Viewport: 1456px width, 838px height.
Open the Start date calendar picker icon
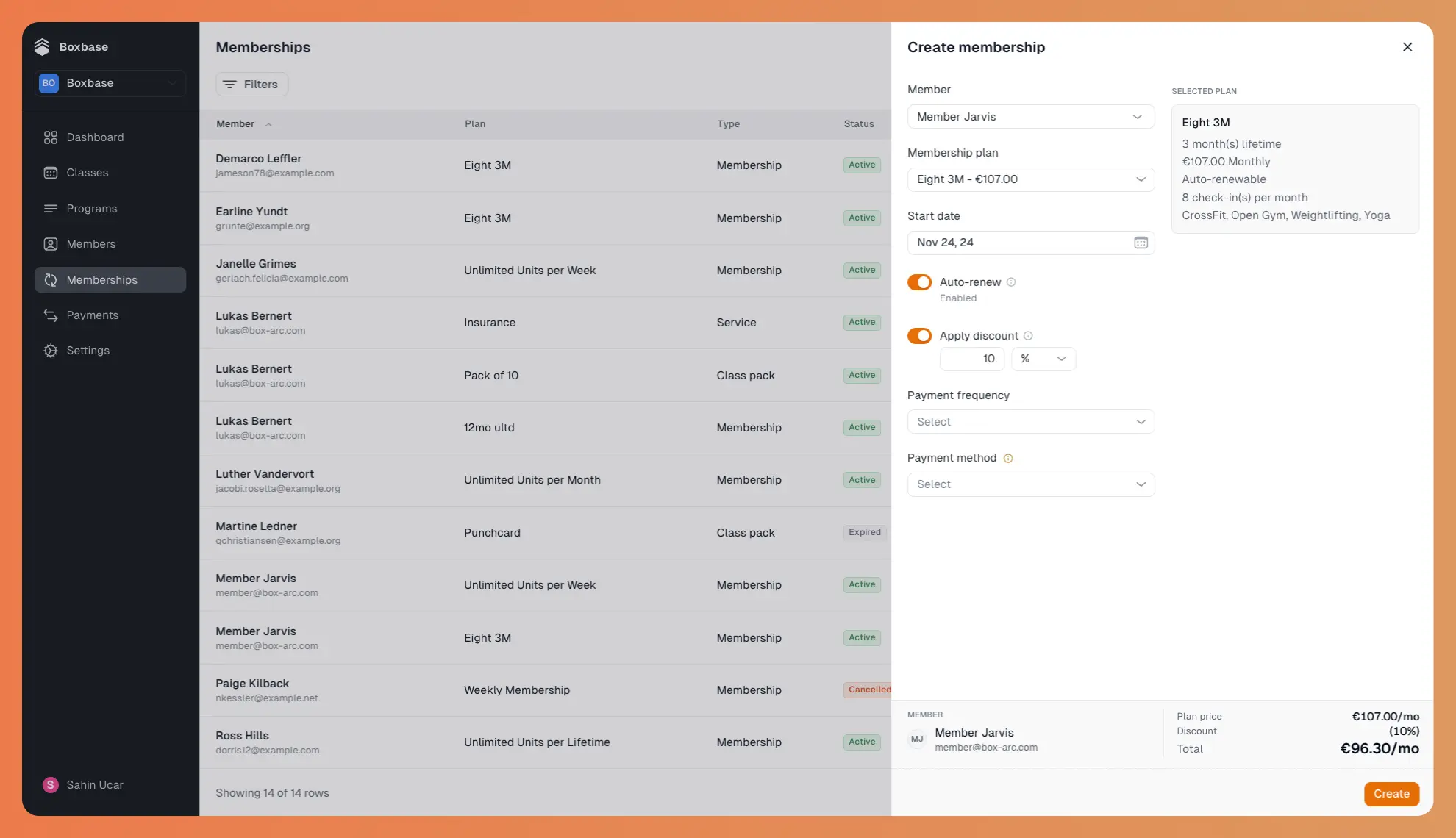(1141, 243)
